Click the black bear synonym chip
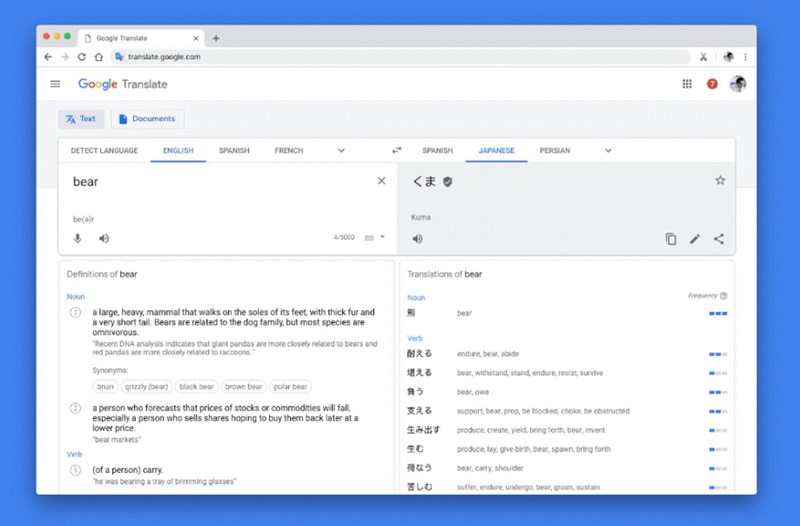Viewport: 800px width, 526px height. (196, 387)
